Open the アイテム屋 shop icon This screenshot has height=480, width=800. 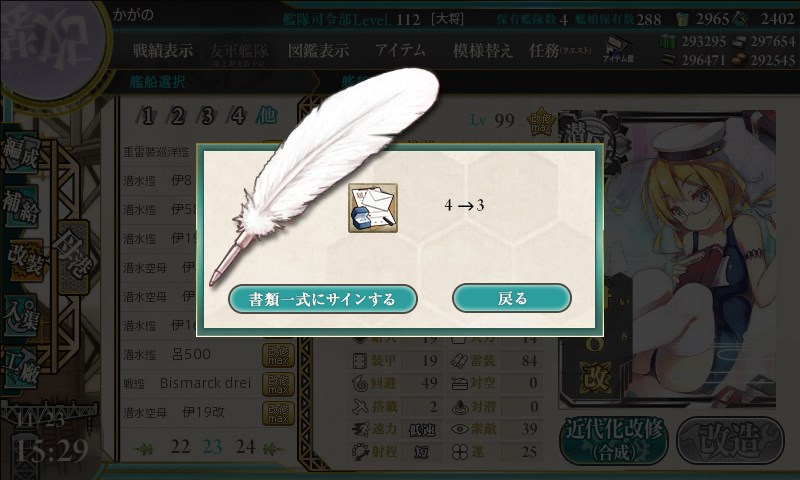coord(618,49)
